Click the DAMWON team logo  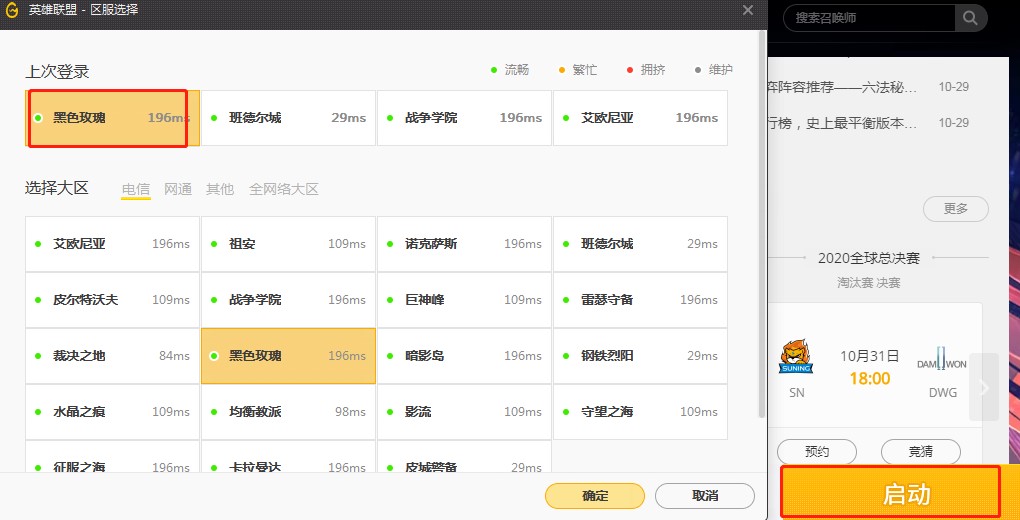click(942, 364)
